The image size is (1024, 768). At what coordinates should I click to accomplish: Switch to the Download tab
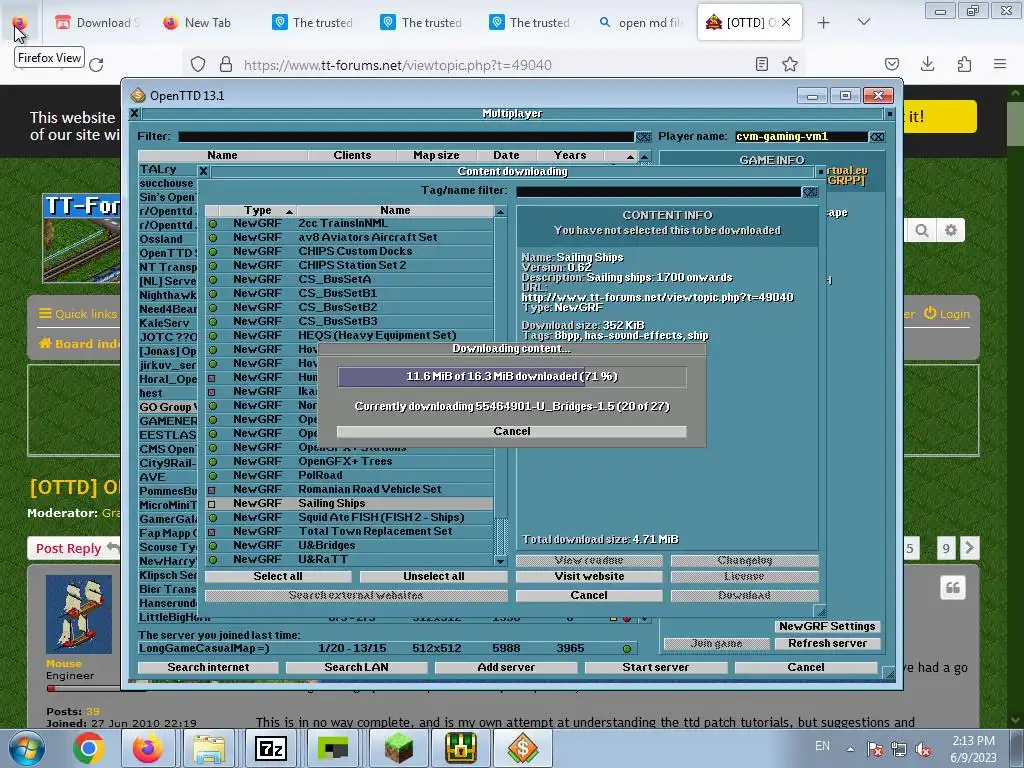point(98,23)
